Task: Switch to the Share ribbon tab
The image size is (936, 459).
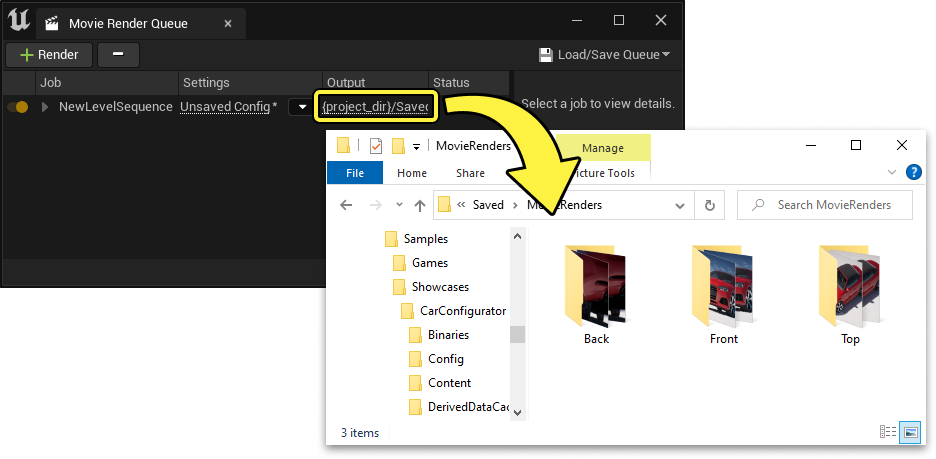Action: (470, 173)
